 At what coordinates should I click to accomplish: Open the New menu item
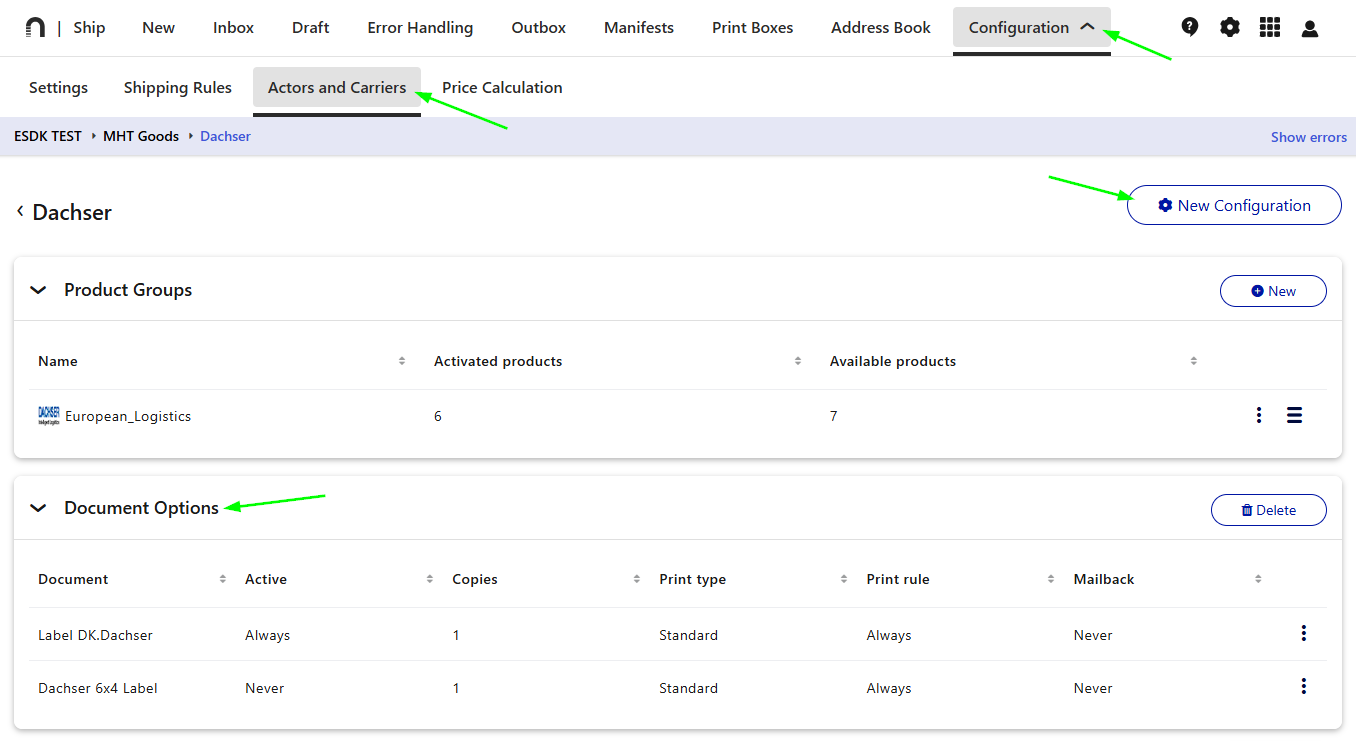pyautogui.click(x=159, y=28)
